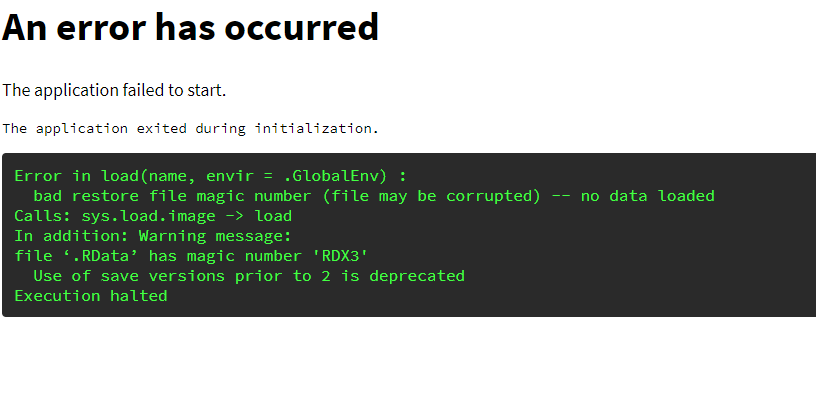Click the 'An error has occurred' heading
The width and height of the screenshot is (816, 401).
(x=190, y=26)
